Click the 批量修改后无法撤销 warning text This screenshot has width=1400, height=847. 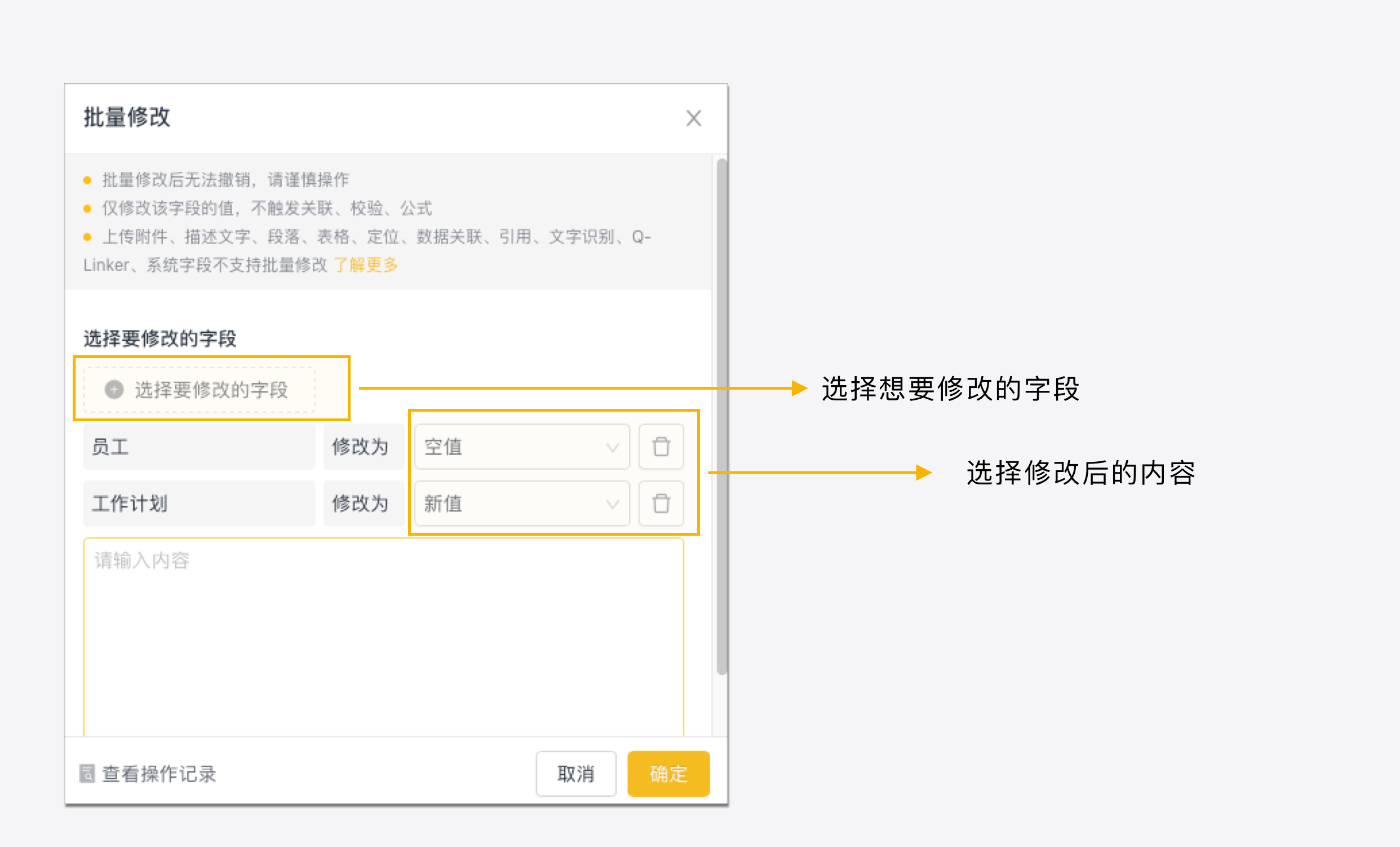coord(225,180)
